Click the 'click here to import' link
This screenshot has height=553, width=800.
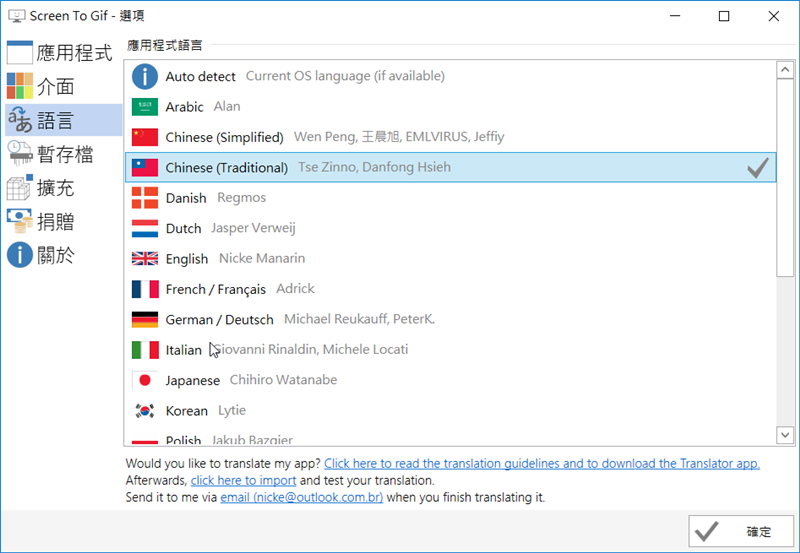click(243, 480)
